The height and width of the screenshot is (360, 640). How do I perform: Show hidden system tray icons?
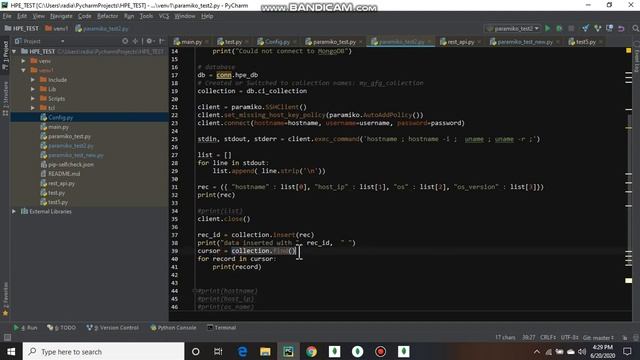(x=537, y=351)
